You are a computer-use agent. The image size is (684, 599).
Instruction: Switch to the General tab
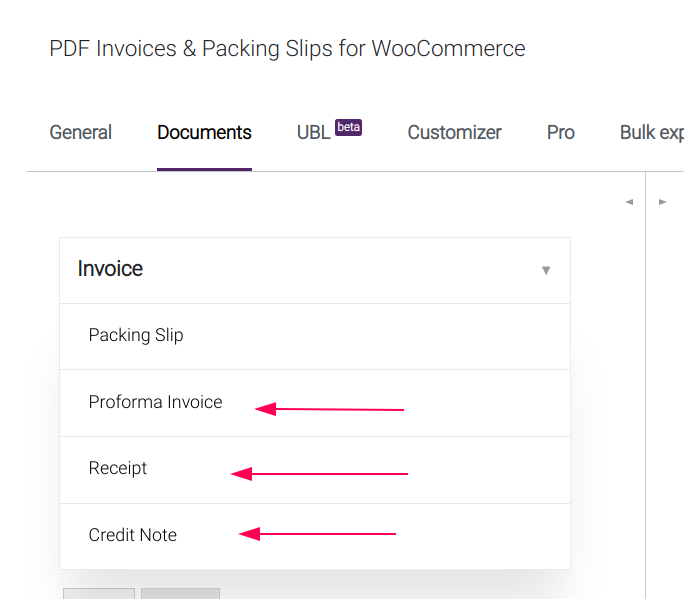click(x=81, y=133)
